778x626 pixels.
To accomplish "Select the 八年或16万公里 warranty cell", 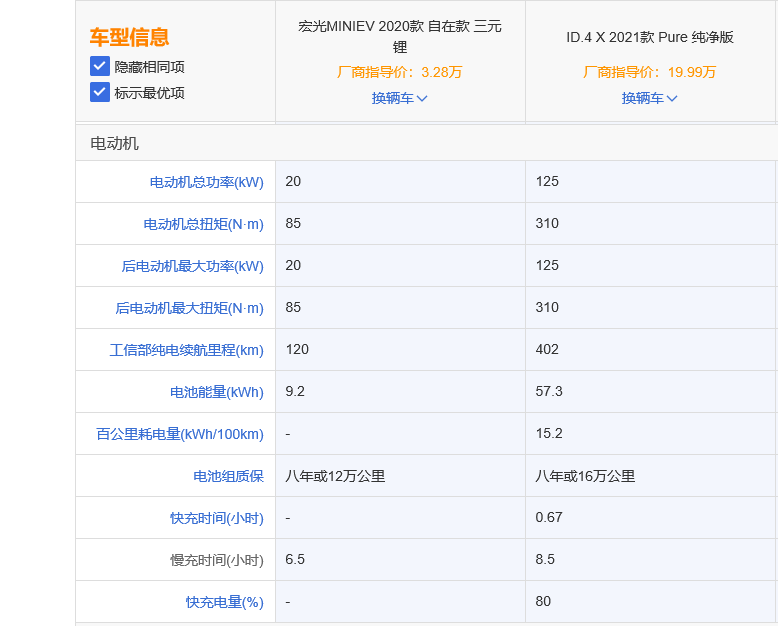I will click(x=649, y=476).
